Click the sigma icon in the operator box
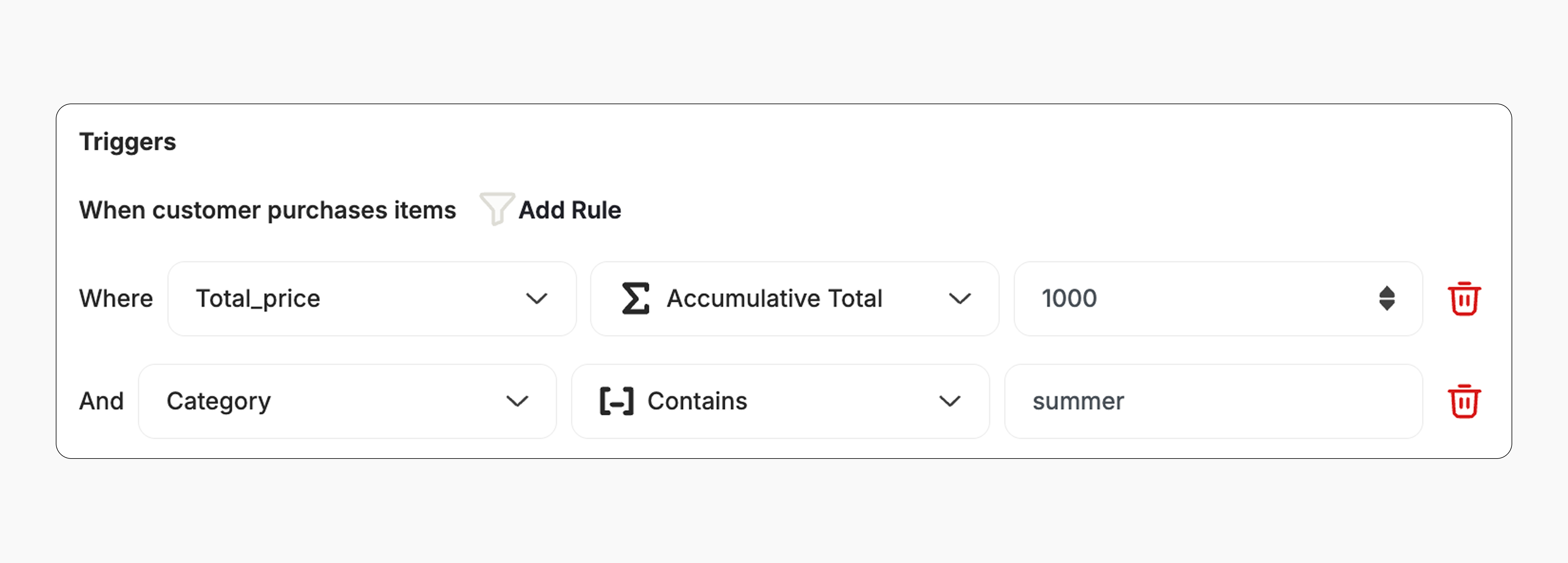This screenshot has height=563, width=1568. [x=635, y=299]
